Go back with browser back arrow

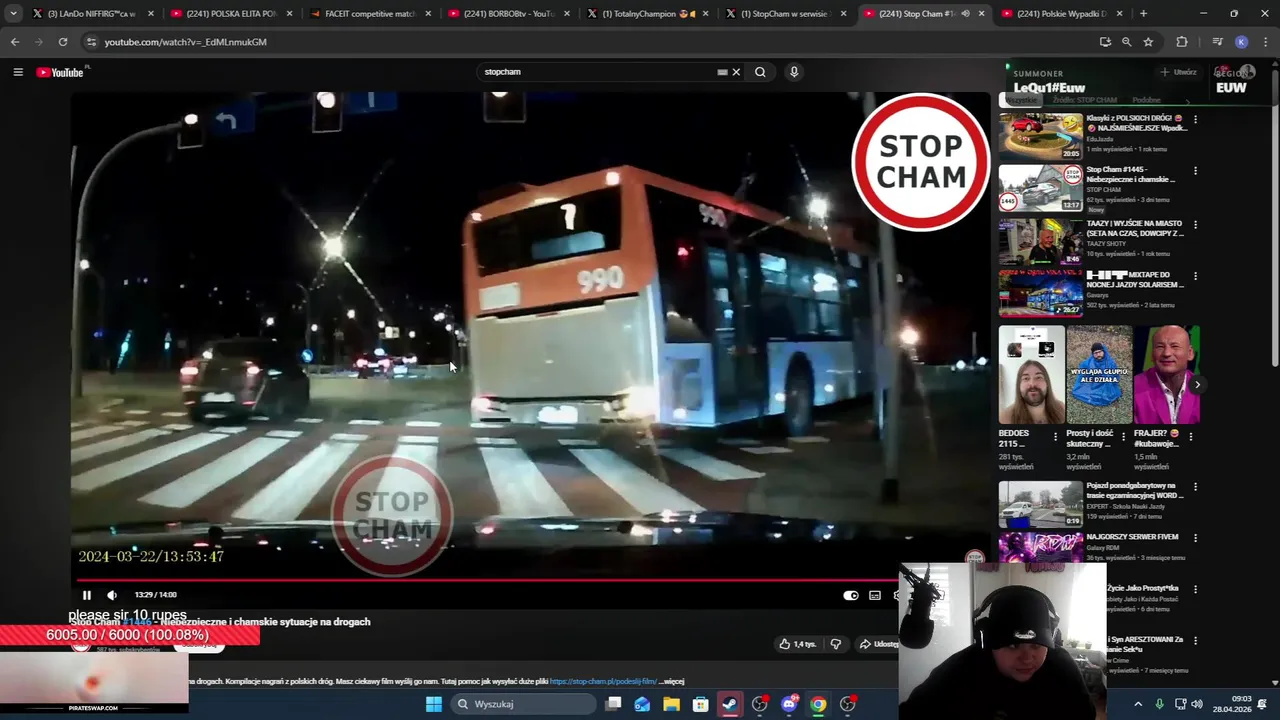[x=15, y=42]
